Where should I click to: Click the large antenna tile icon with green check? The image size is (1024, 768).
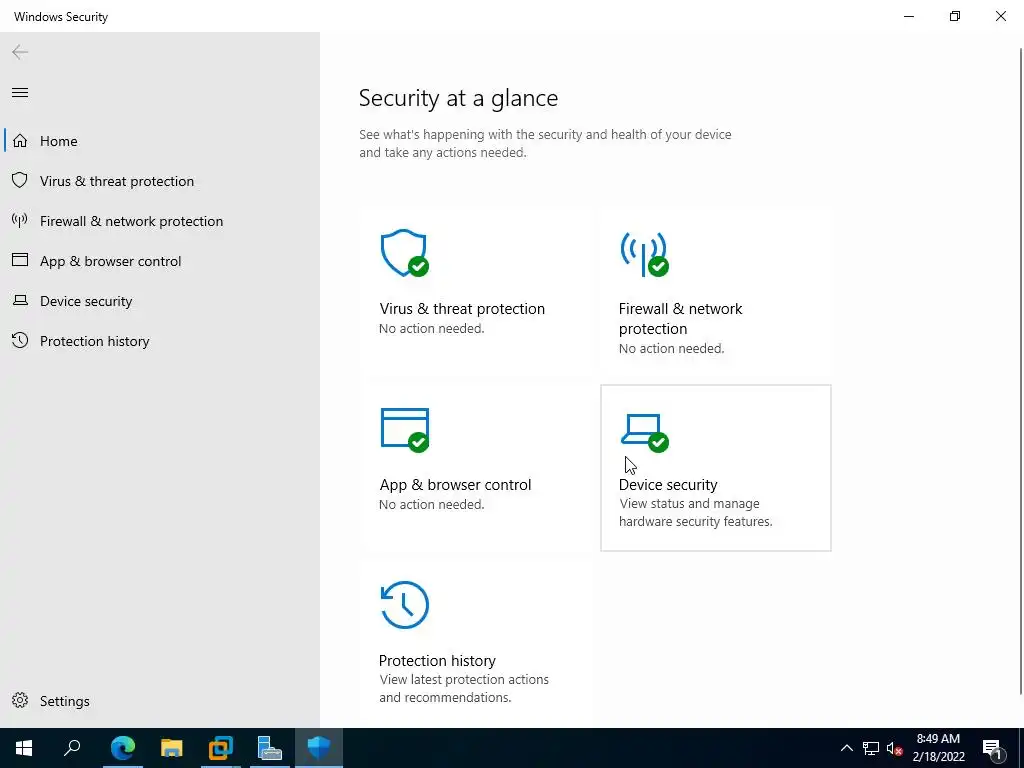(x=645, y=254)
